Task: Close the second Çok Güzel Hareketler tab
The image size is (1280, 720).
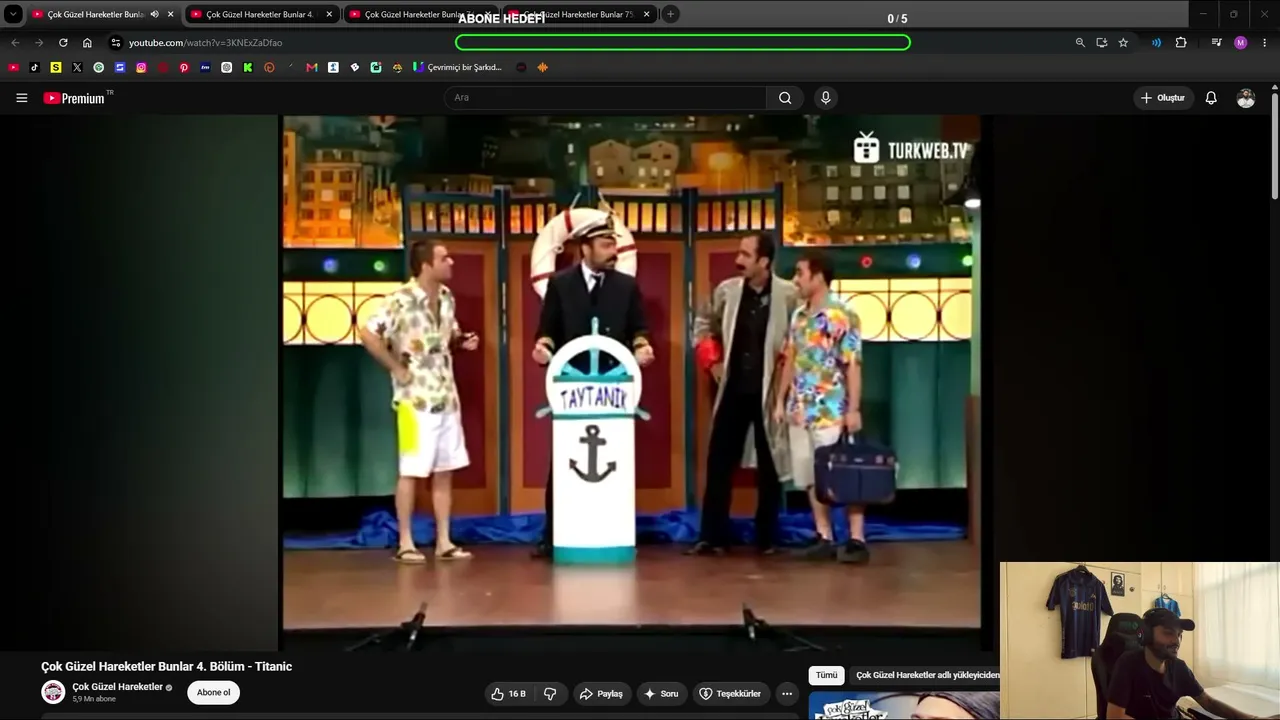Action: click(x=329, y=14)
